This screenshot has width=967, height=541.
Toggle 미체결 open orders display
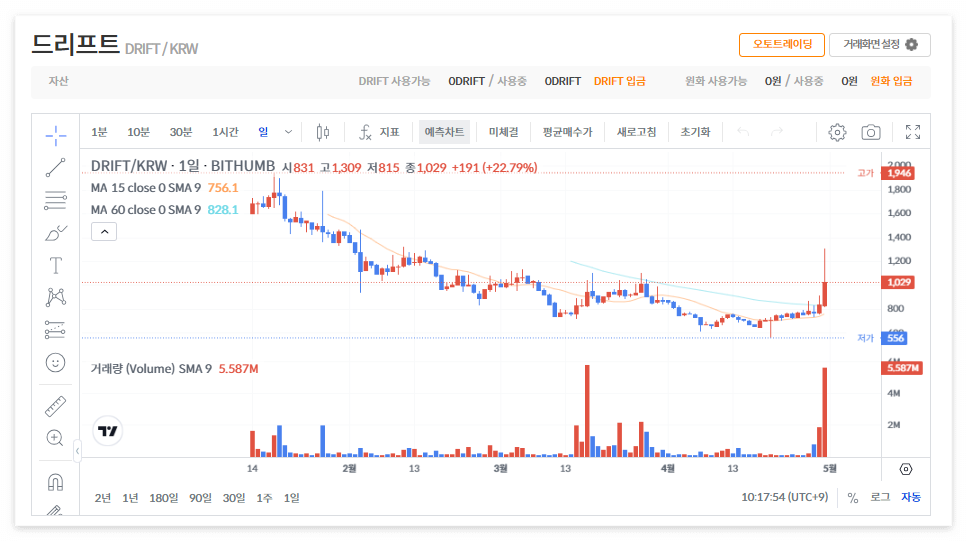[x=503, y=132]
